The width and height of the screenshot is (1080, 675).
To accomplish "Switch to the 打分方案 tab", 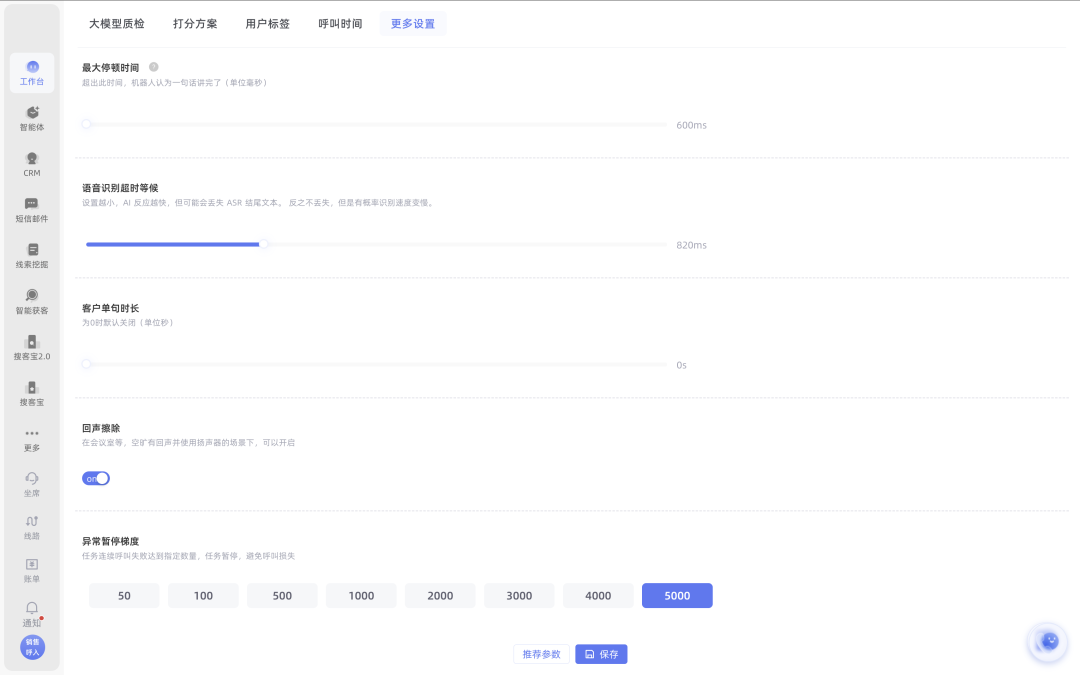I will (x=195, y=23).
